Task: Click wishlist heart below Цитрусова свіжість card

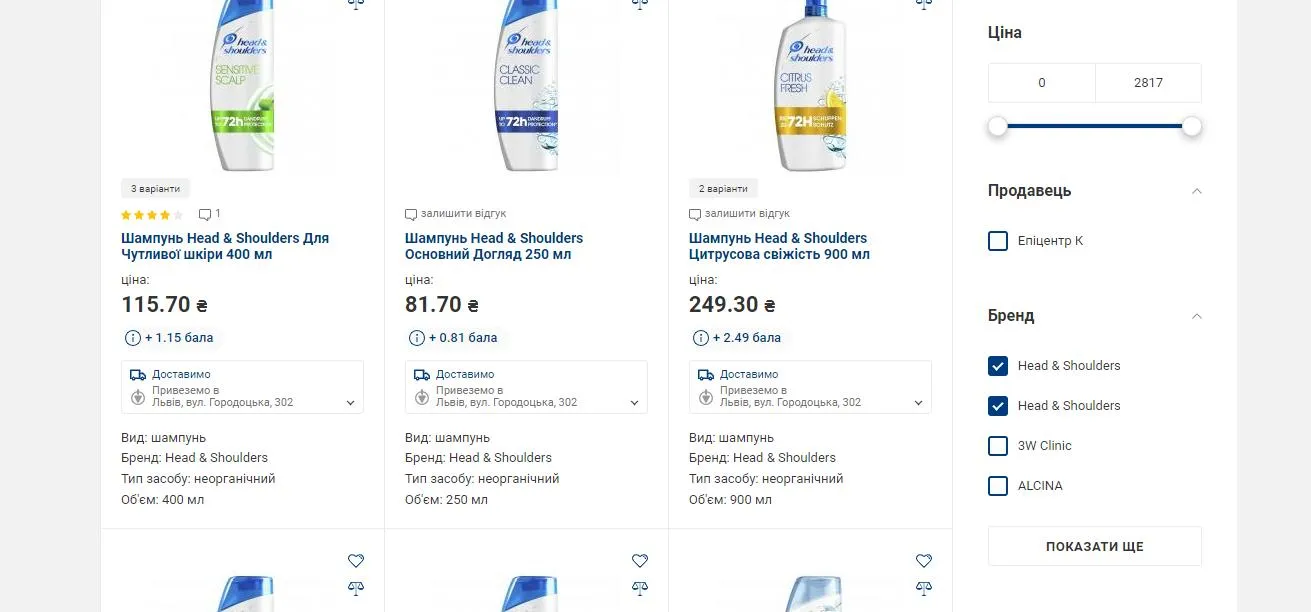Action: point(924,561)
